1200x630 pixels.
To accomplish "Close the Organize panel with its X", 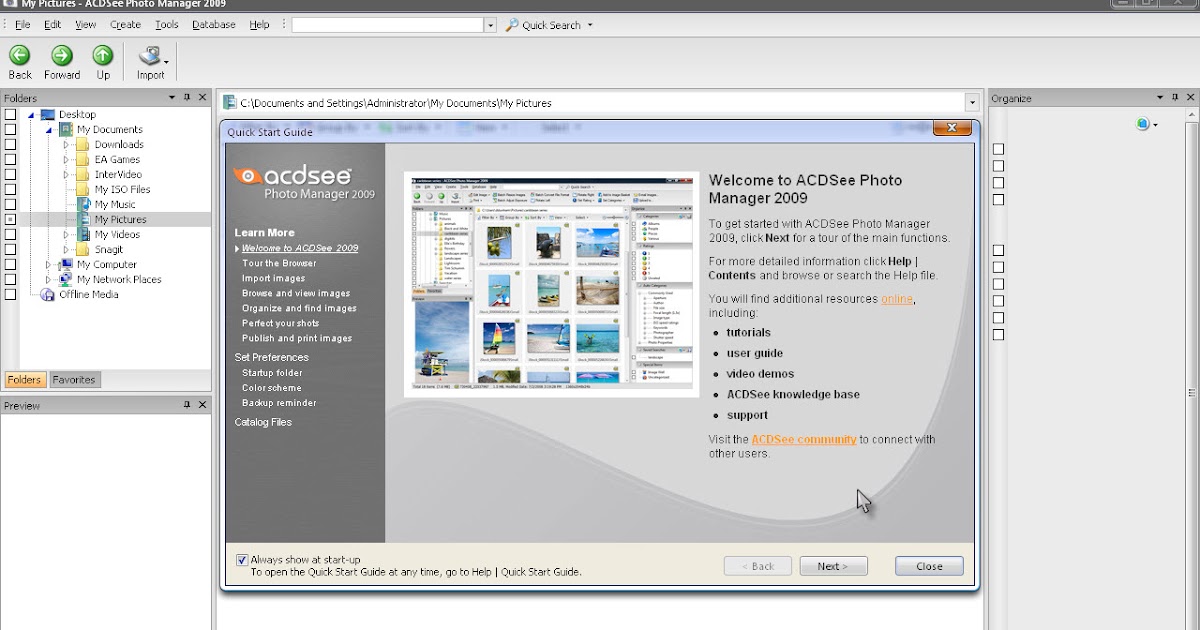I will click(x=1190, y=98).
